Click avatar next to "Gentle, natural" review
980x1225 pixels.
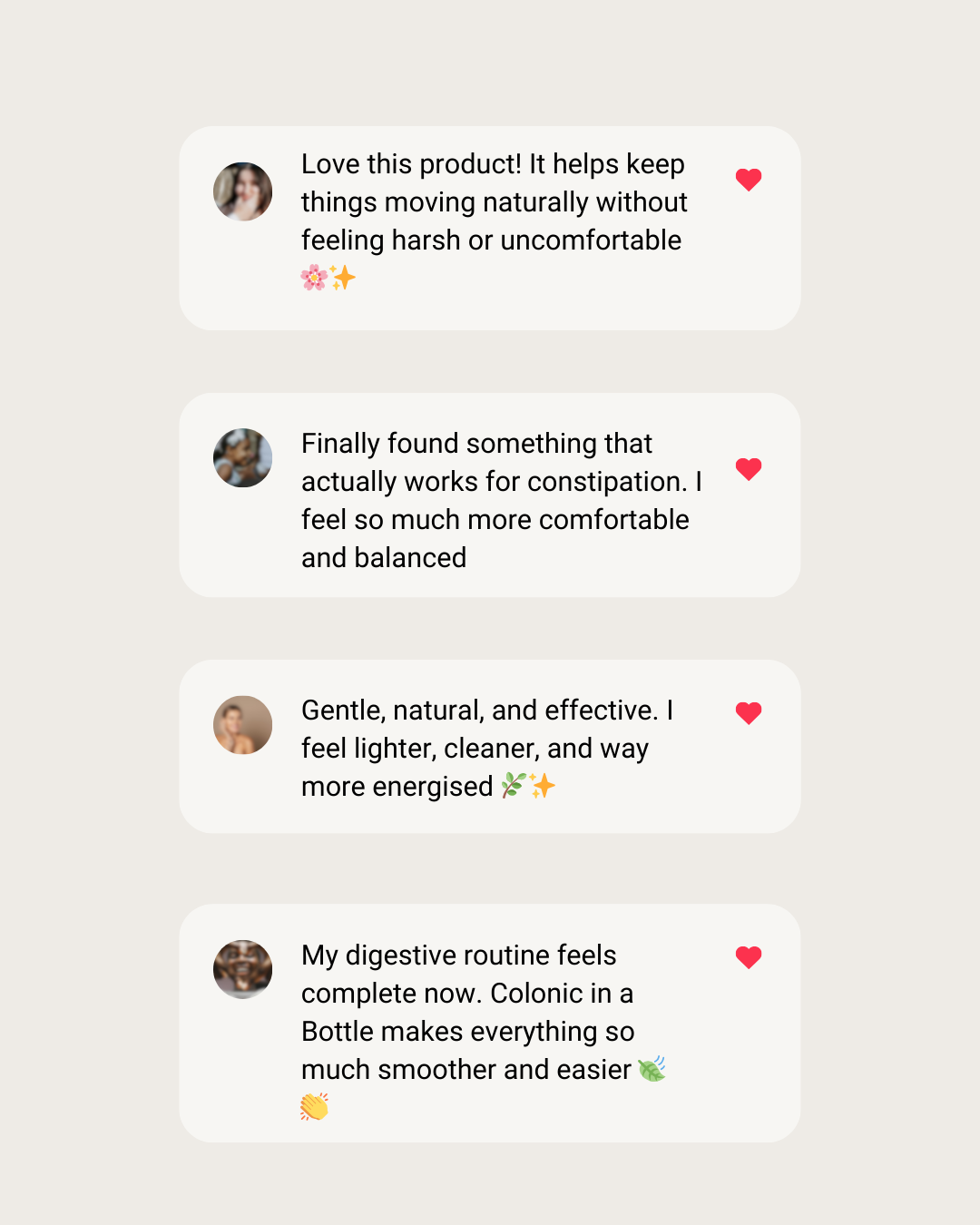click(x=243, y=725)
